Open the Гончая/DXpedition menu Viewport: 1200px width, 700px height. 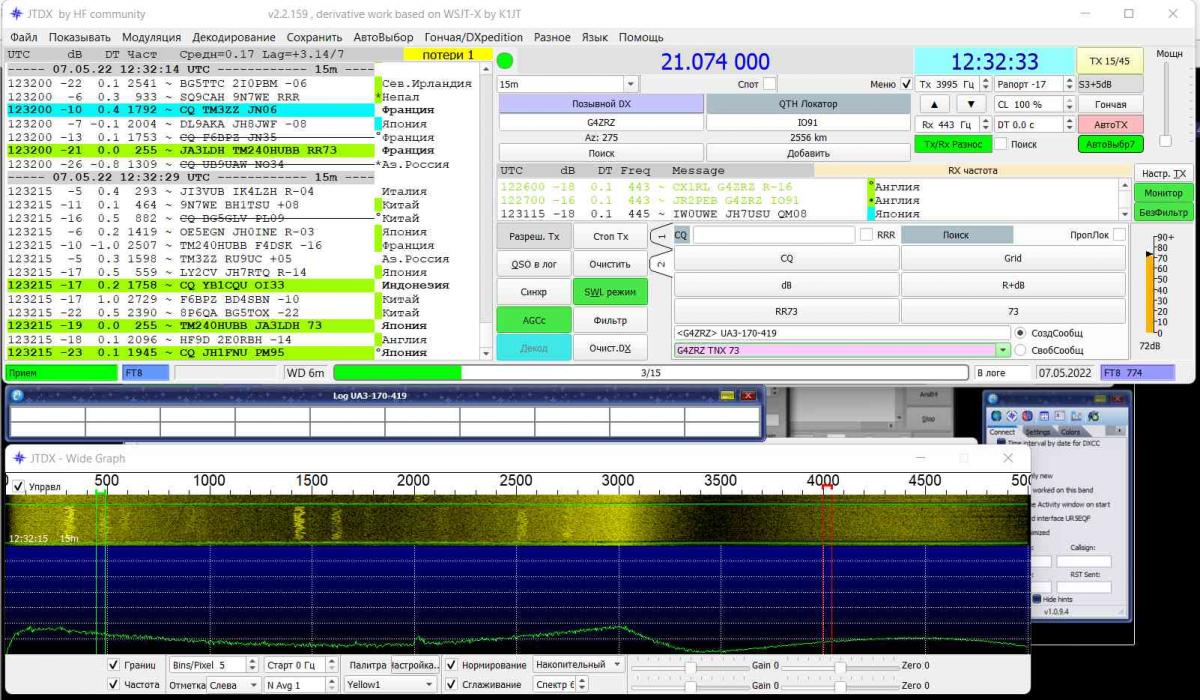473,37
